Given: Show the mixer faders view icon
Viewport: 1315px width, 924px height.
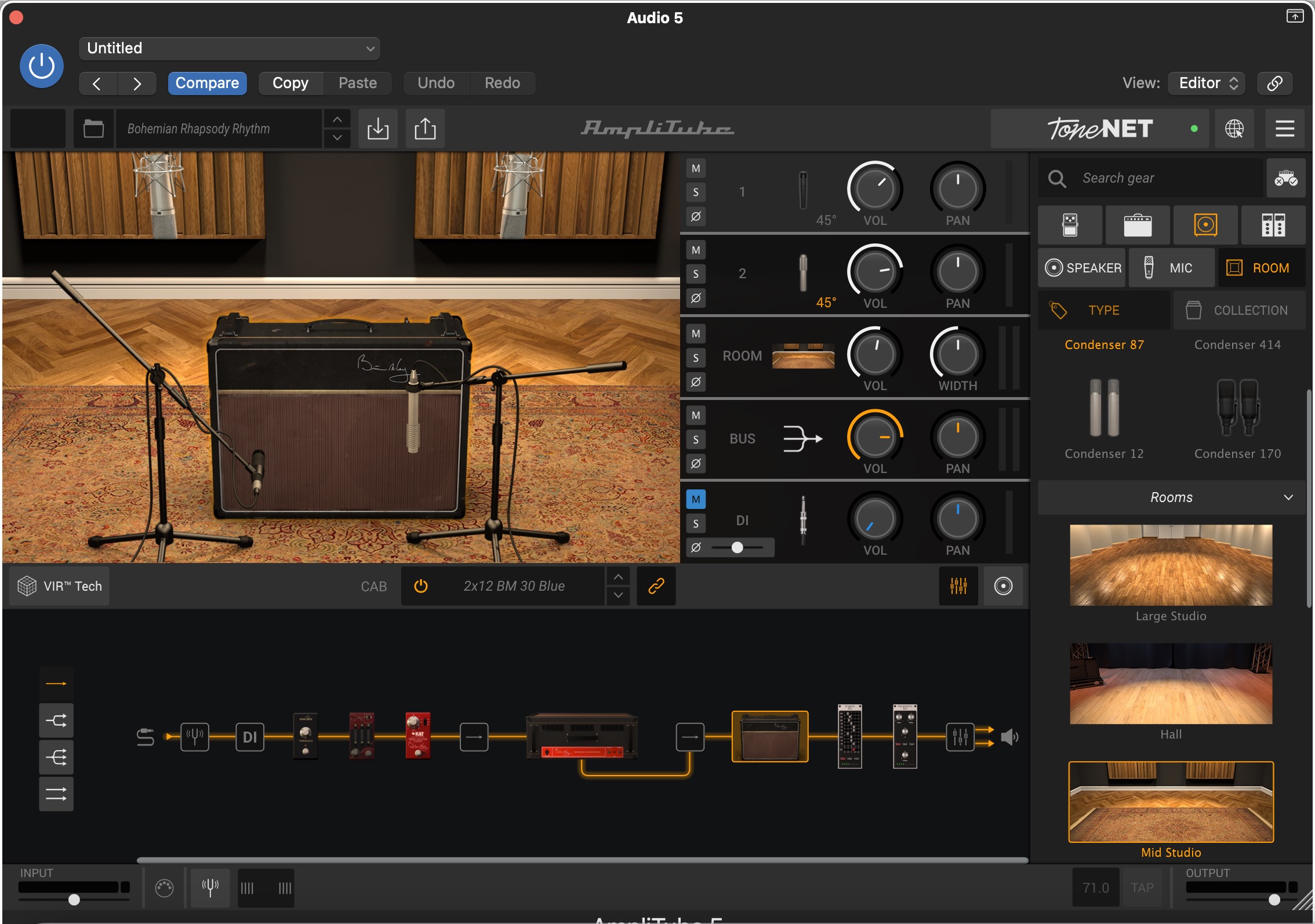Looking at the screenshot, I should pyautogui.click(x=958, y=587).
